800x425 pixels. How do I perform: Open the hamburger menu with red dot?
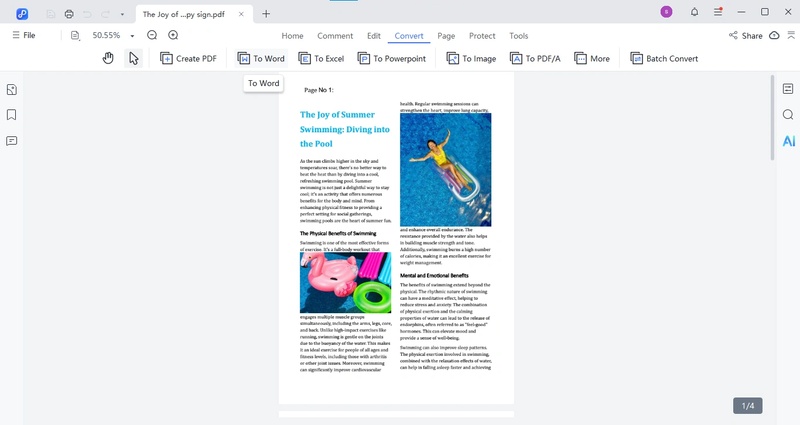tap(718, 12)
